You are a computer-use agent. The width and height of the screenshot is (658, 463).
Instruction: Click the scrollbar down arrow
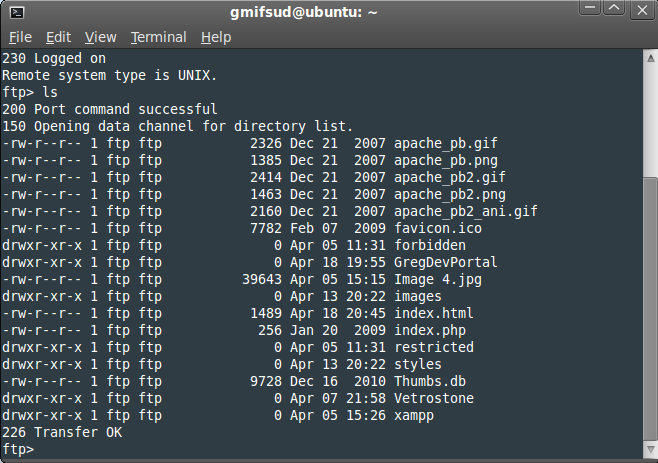650,450
